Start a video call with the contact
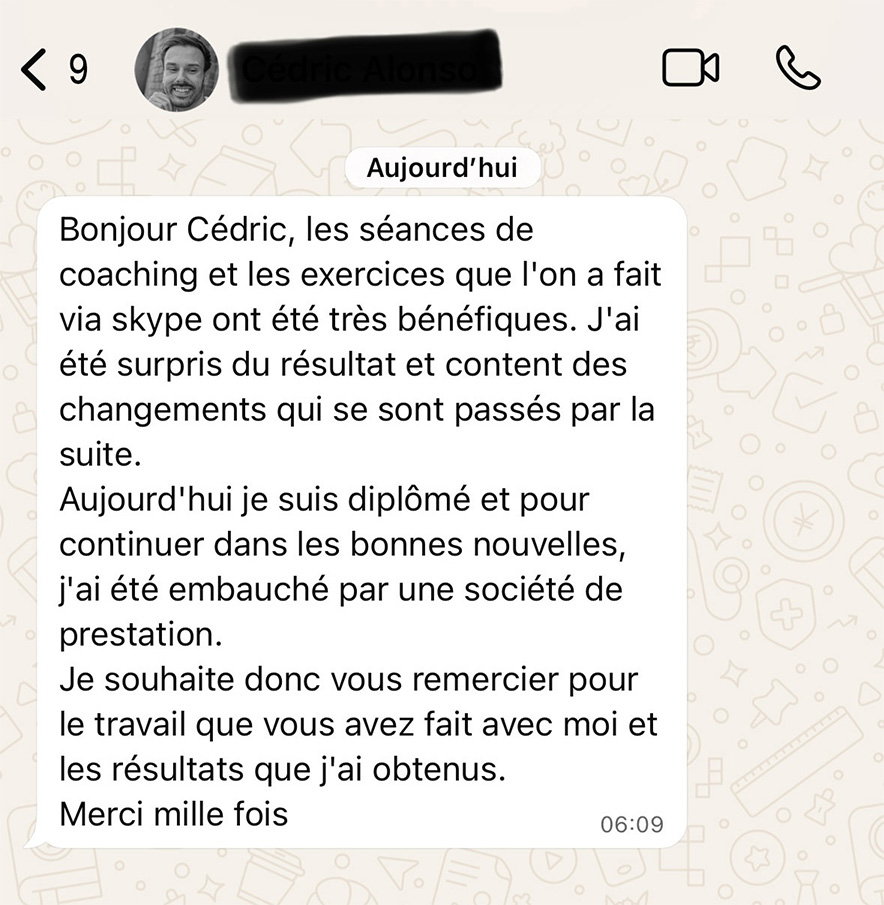884x905 pixels. [690, 68]
